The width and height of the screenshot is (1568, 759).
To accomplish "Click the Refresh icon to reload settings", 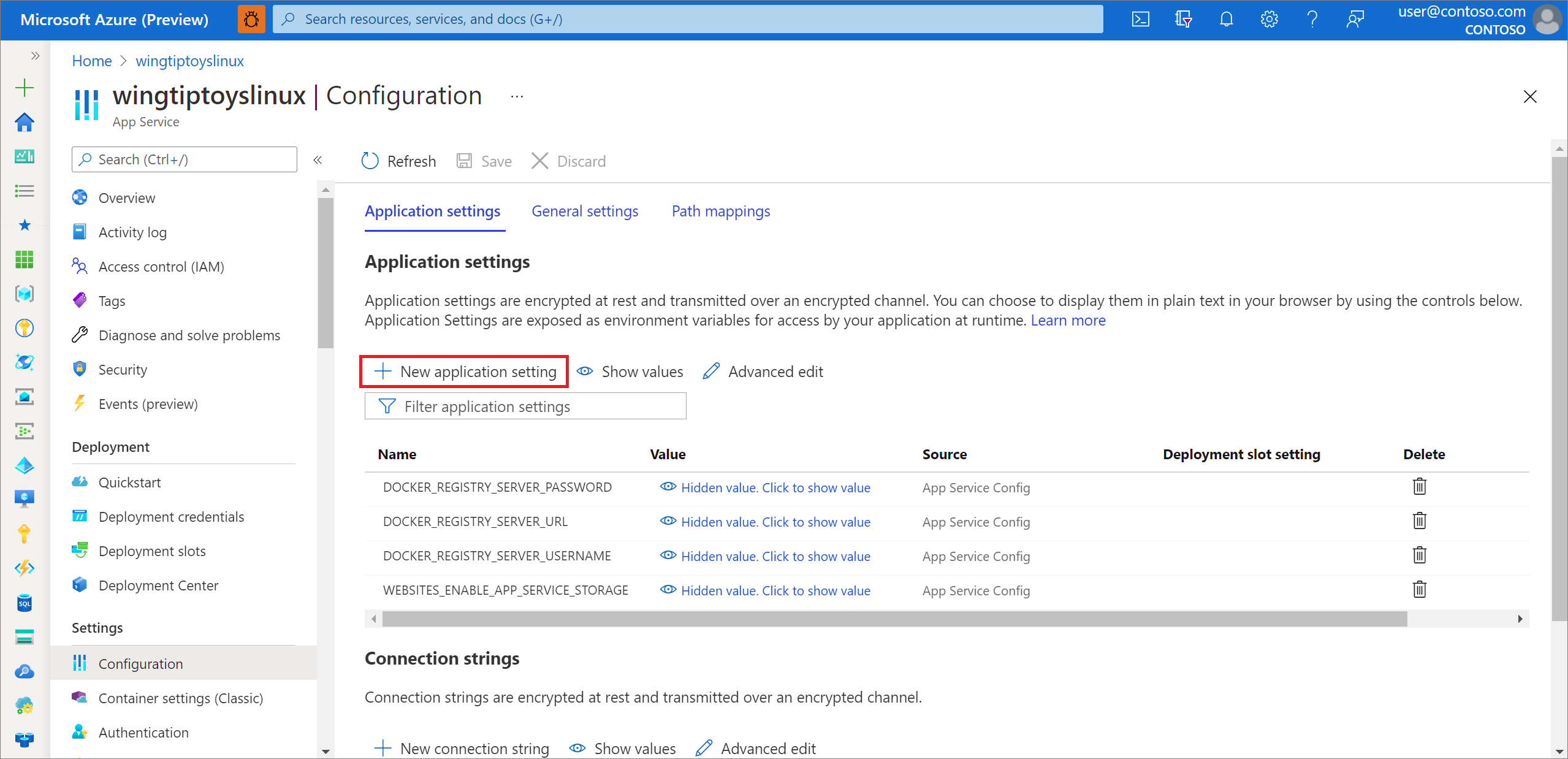I will 370,161.
